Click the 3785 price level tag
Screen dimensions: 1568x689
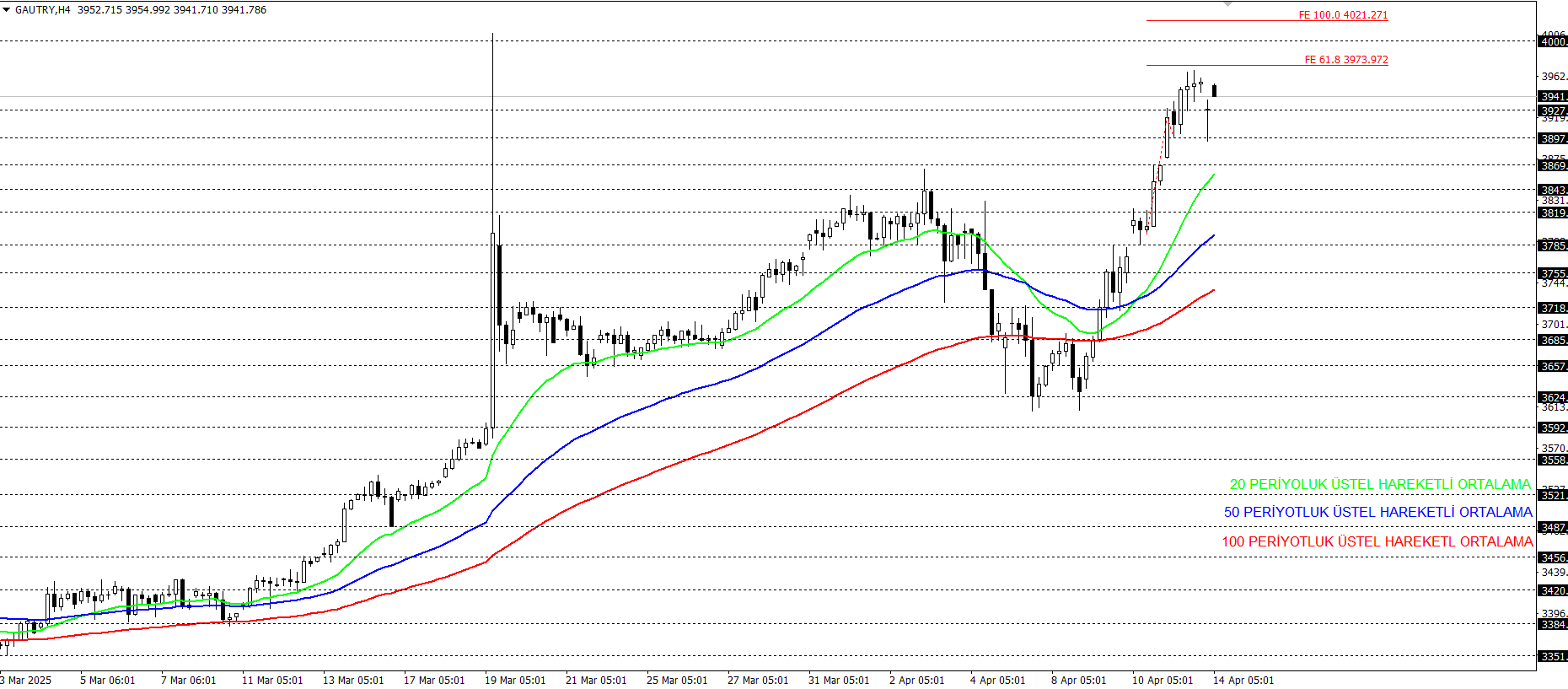click(x=1553, y=245)
